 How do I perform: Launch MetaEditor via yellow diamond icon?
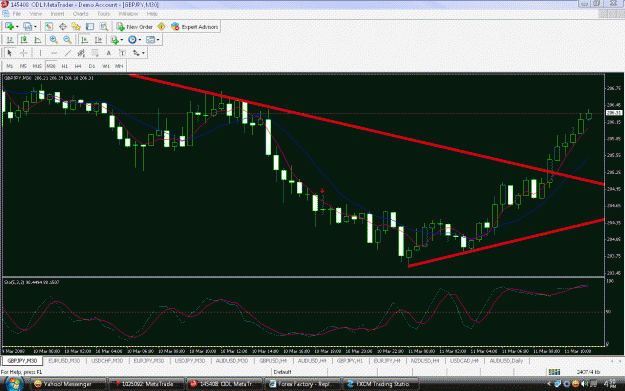[161, 27]
